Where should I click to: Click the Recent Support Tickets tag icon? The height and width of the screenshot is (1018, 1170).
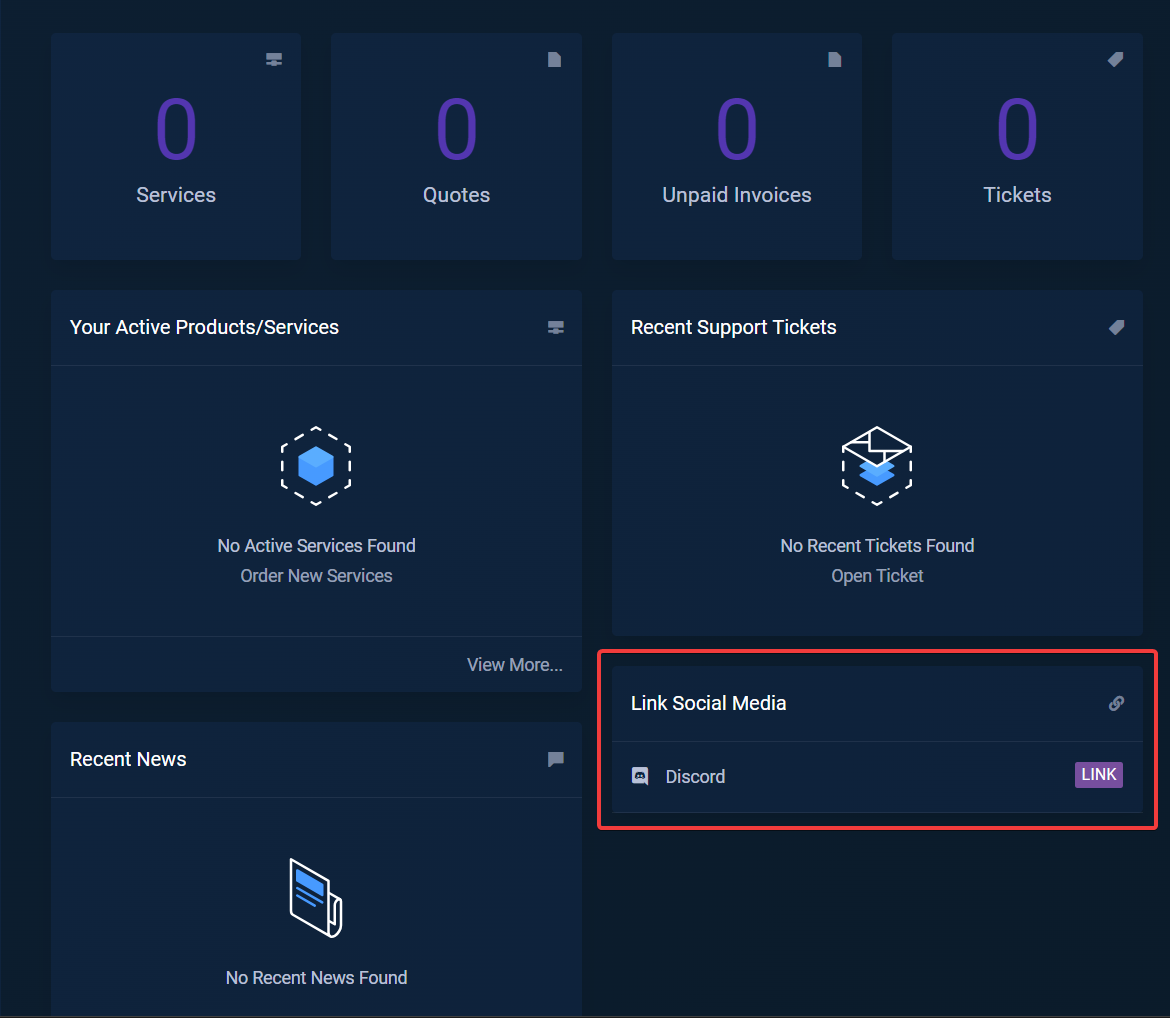[1116, 327]
